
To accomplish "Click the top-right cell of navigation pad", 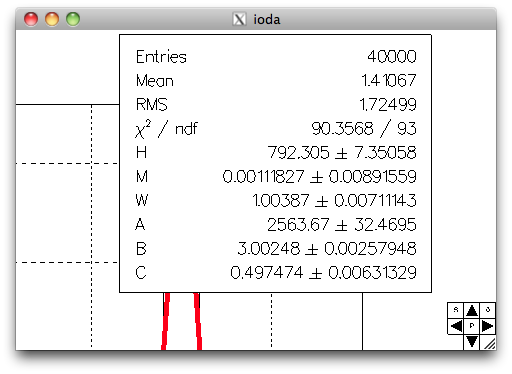I will click(488, 310).
